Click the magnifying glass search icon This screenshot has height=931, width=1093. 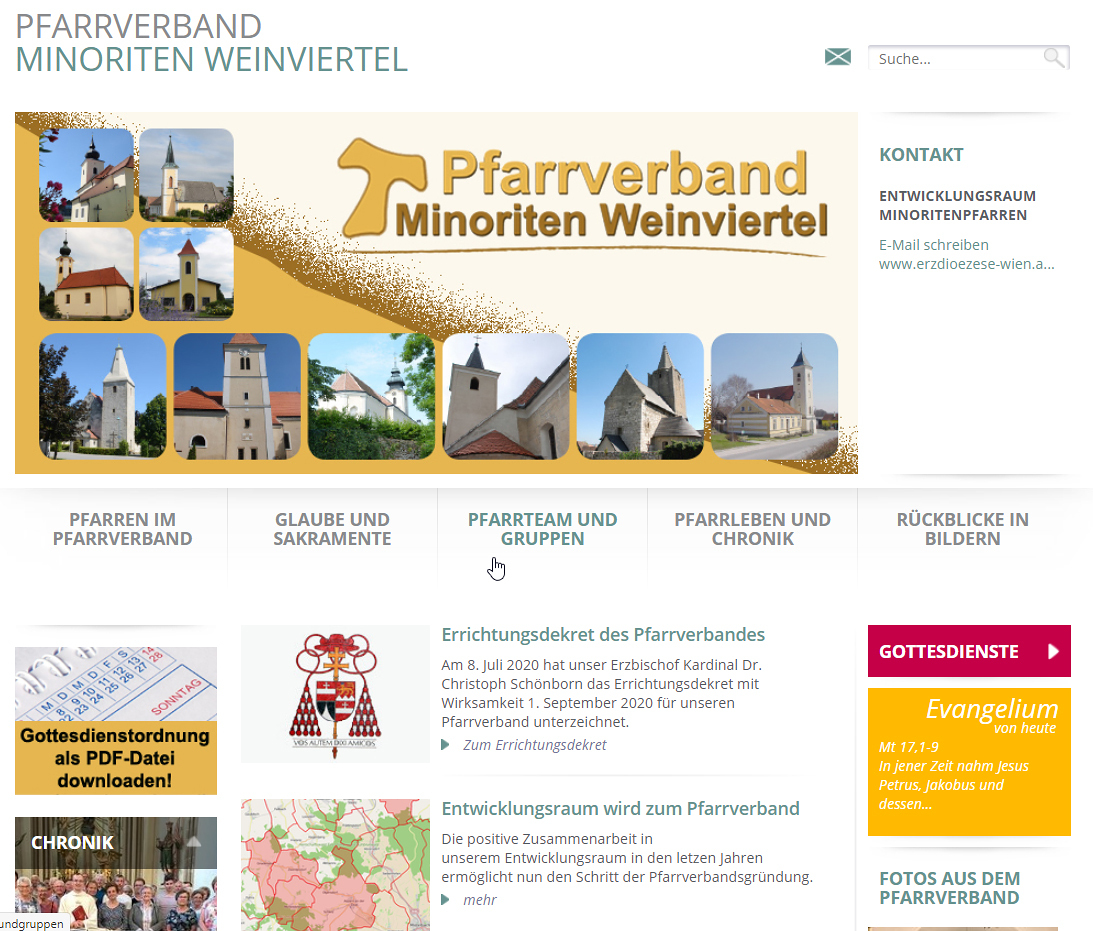[1054, 58]
